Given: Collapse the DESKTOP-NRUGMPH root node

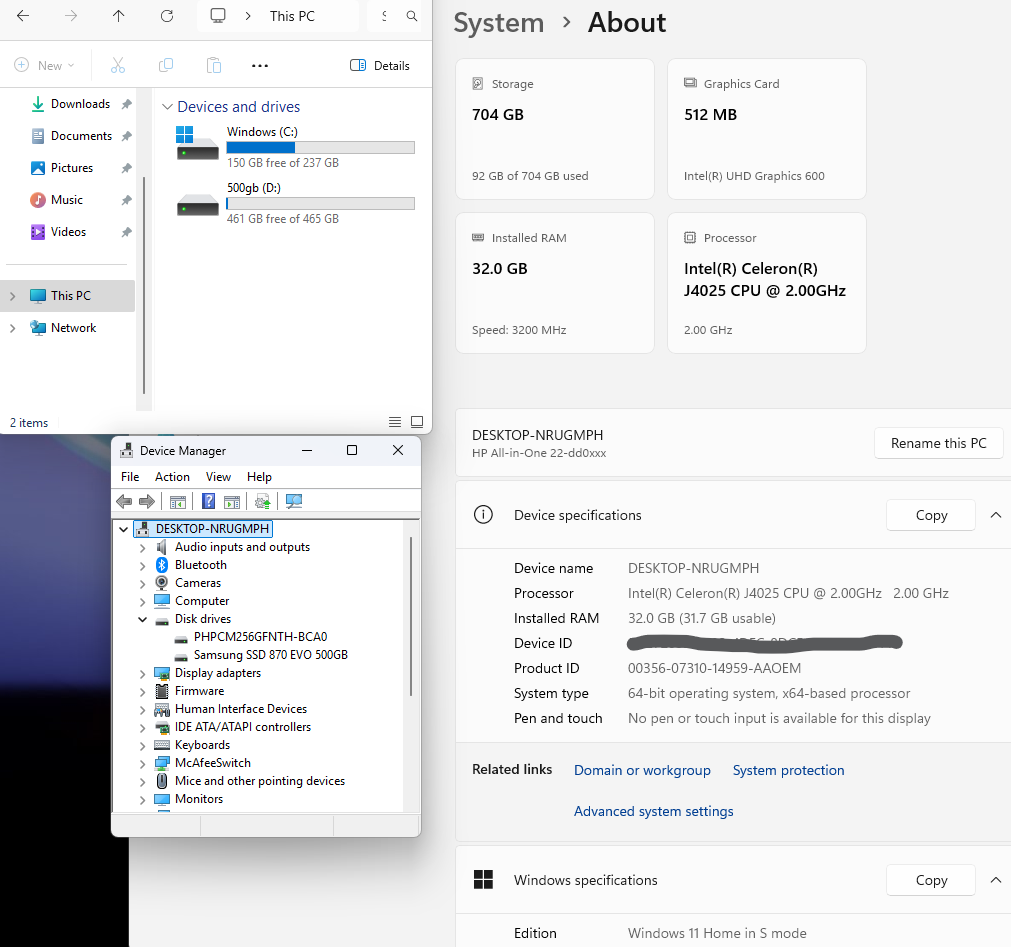Looking at the screenshot, I should (123, 529).
